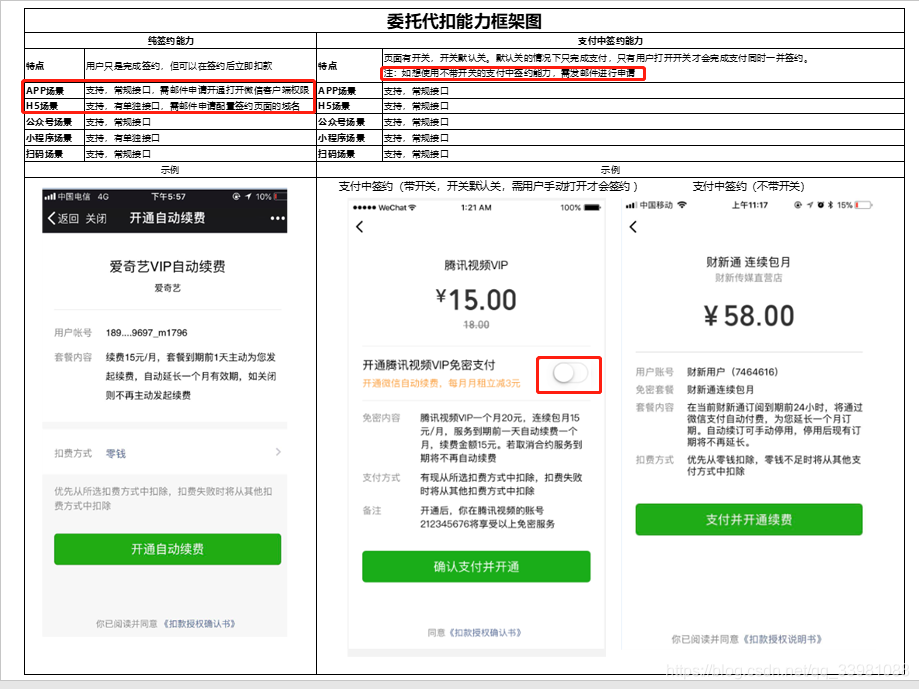Click the battery icon on iQiyi status bar
This screenshot has height=689, width=919.
[x=280, y=196]
